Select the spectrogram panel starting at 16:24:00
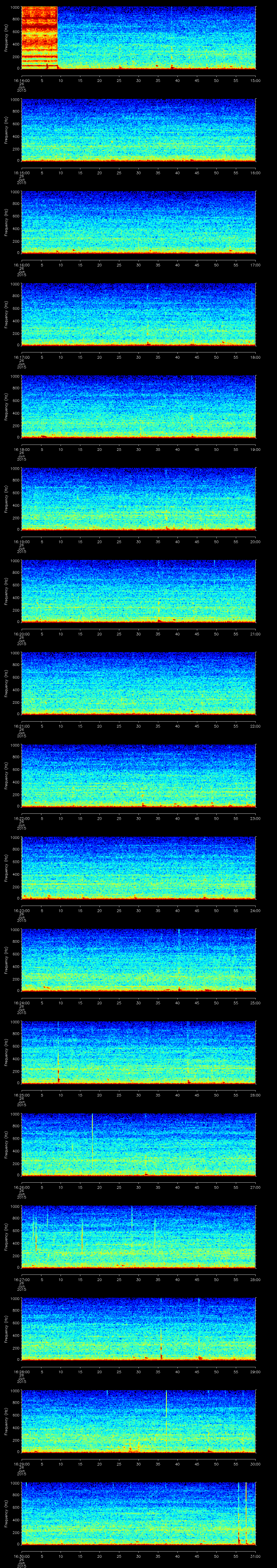This screenshot has width=277, height=1568. (139, 960)
